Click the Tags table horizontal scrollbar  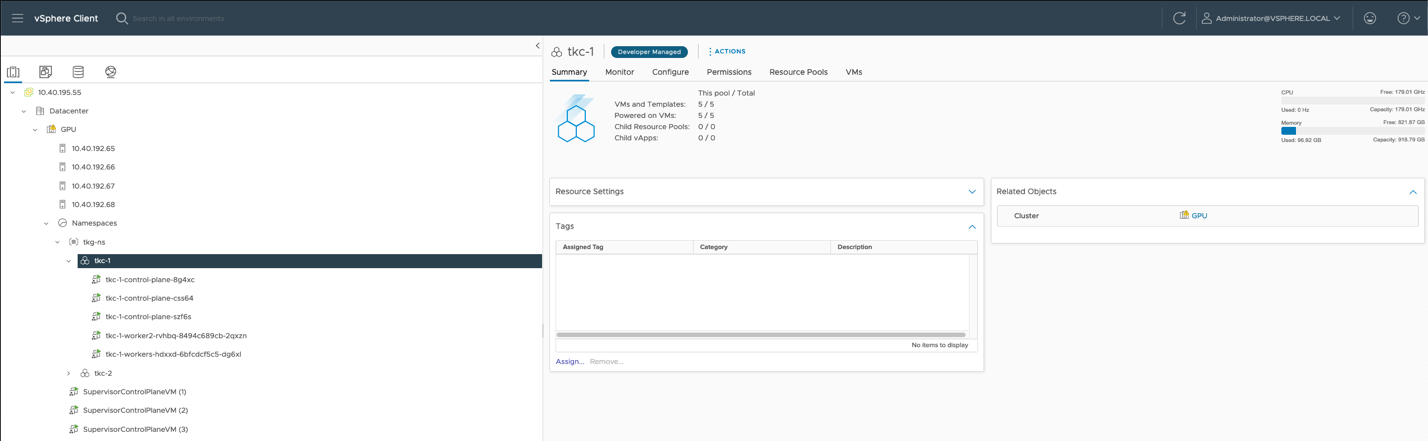(760, 335)
